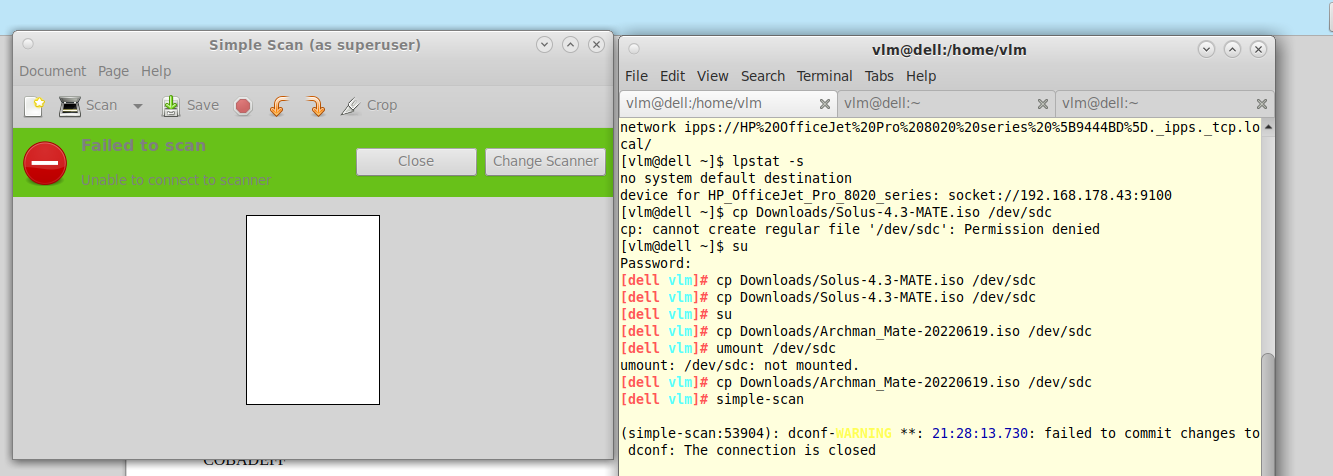Open the Terminal menu in the terminal window

pyautogui.click(x=824, y=76)
